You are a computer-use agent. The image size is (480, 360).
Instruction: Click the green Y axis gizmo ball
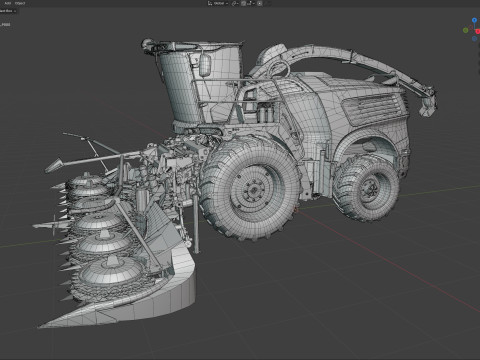(465, 30)
